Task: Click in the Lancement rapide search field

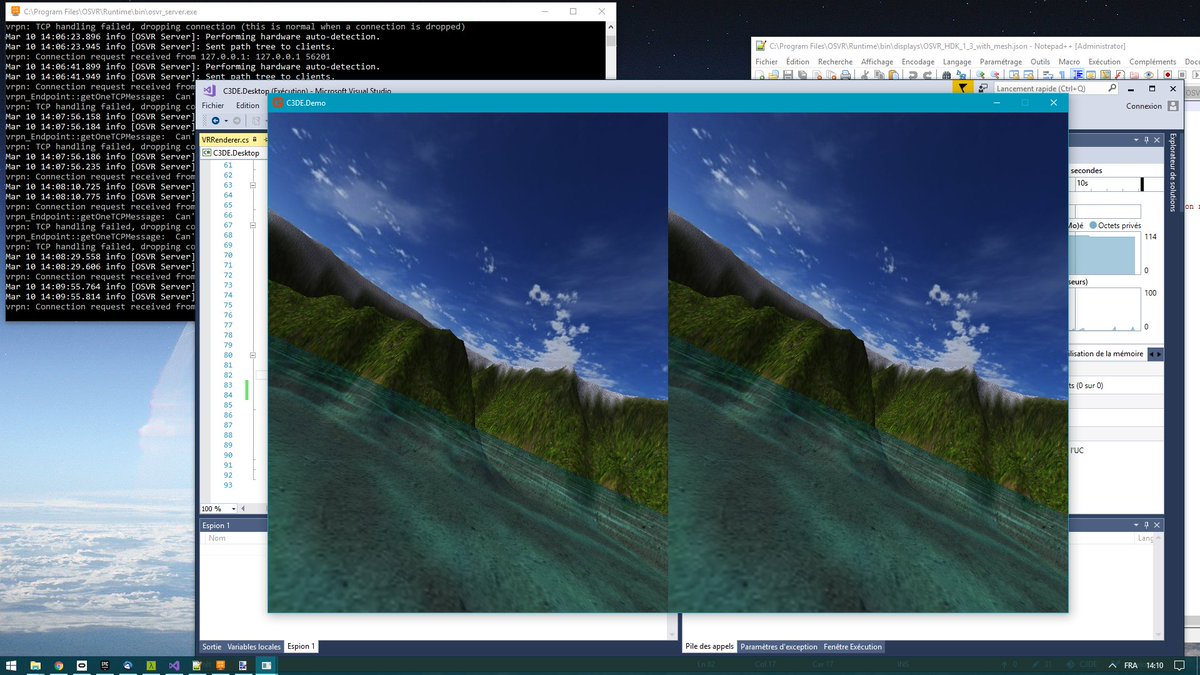Action: 1055,88
